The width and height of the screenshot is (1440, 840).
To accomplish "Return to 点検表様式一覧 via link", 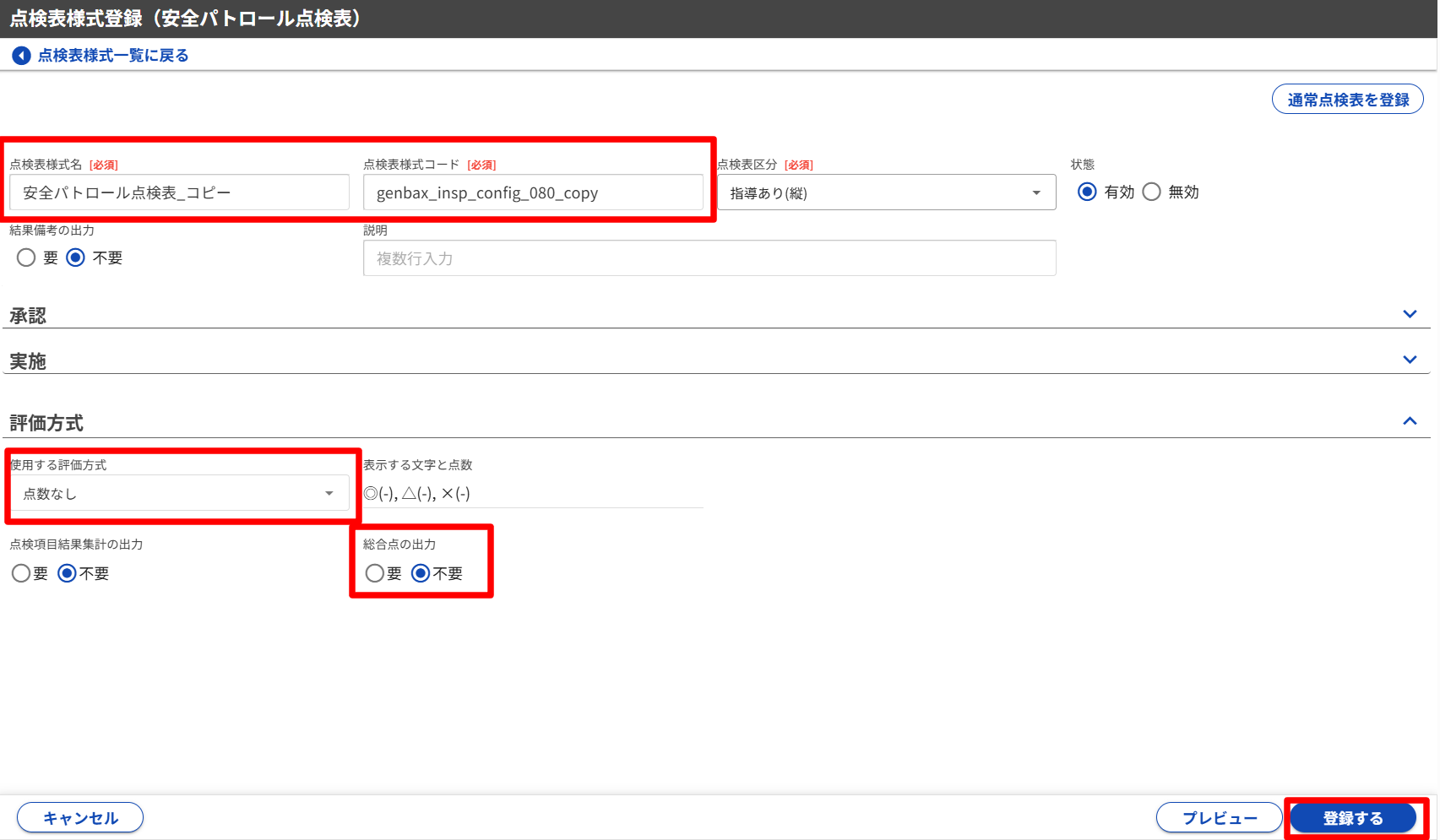I will (x=112, y=56).
